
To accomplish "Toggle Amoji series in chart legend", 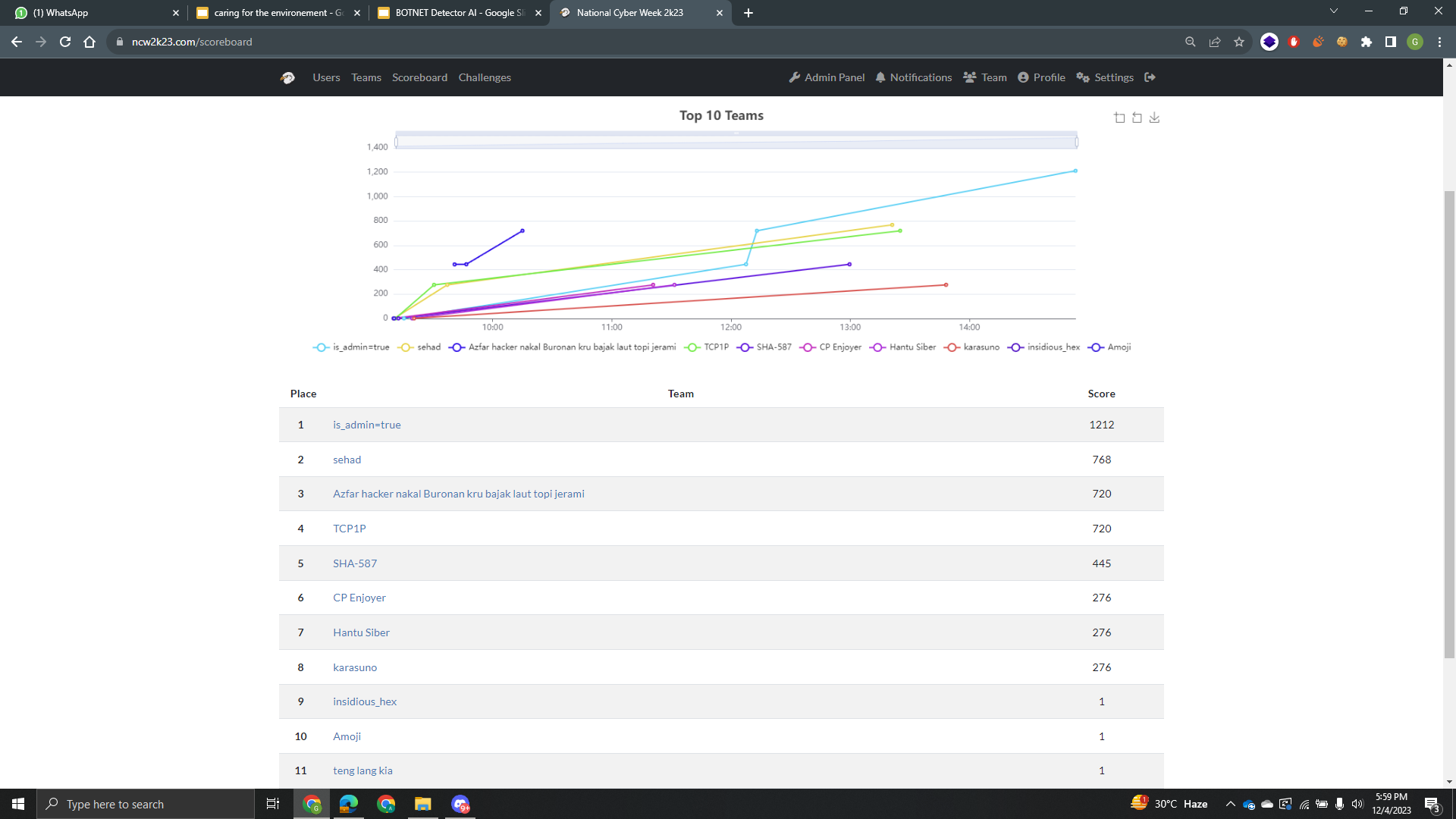I will point(1109,347).
